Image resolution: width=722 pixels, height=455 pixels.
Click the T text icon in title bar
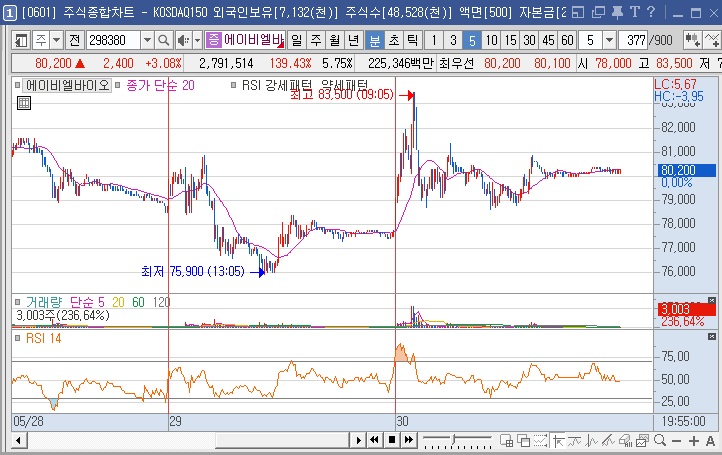pos(635,12)
